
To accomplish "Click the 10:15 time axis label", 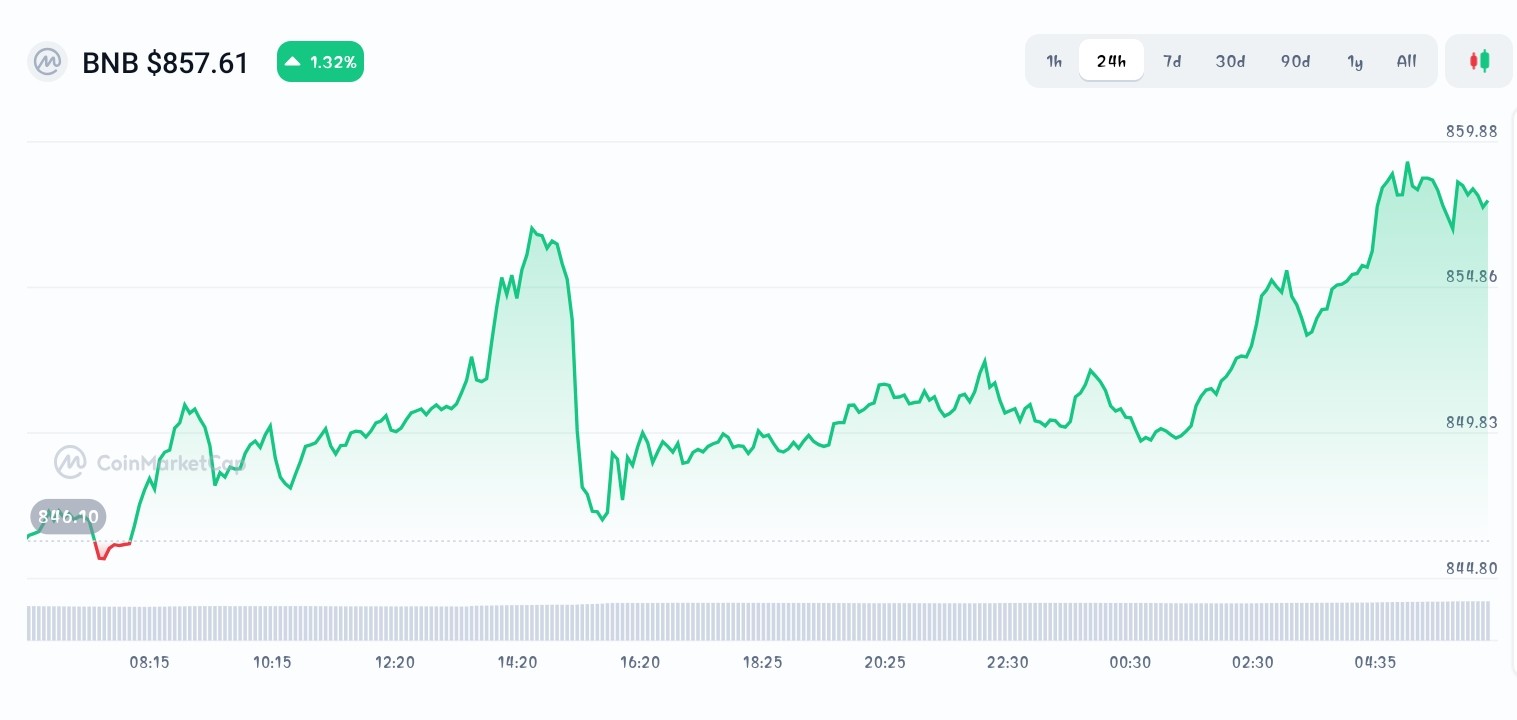I will click(x=272, y=662).
